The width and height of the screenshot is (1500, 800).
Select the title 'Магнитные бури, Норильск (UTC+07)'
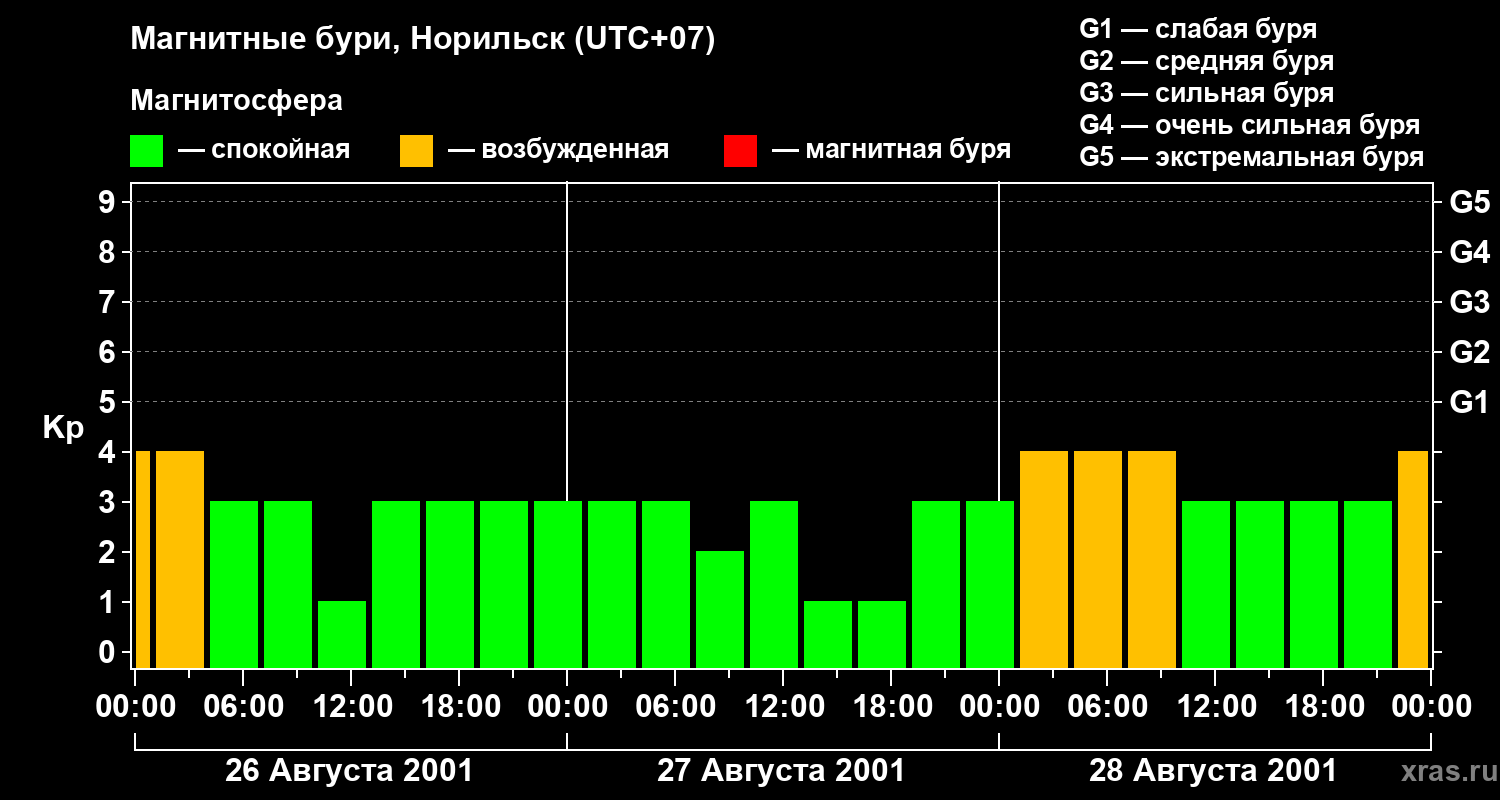click(423, 40)
